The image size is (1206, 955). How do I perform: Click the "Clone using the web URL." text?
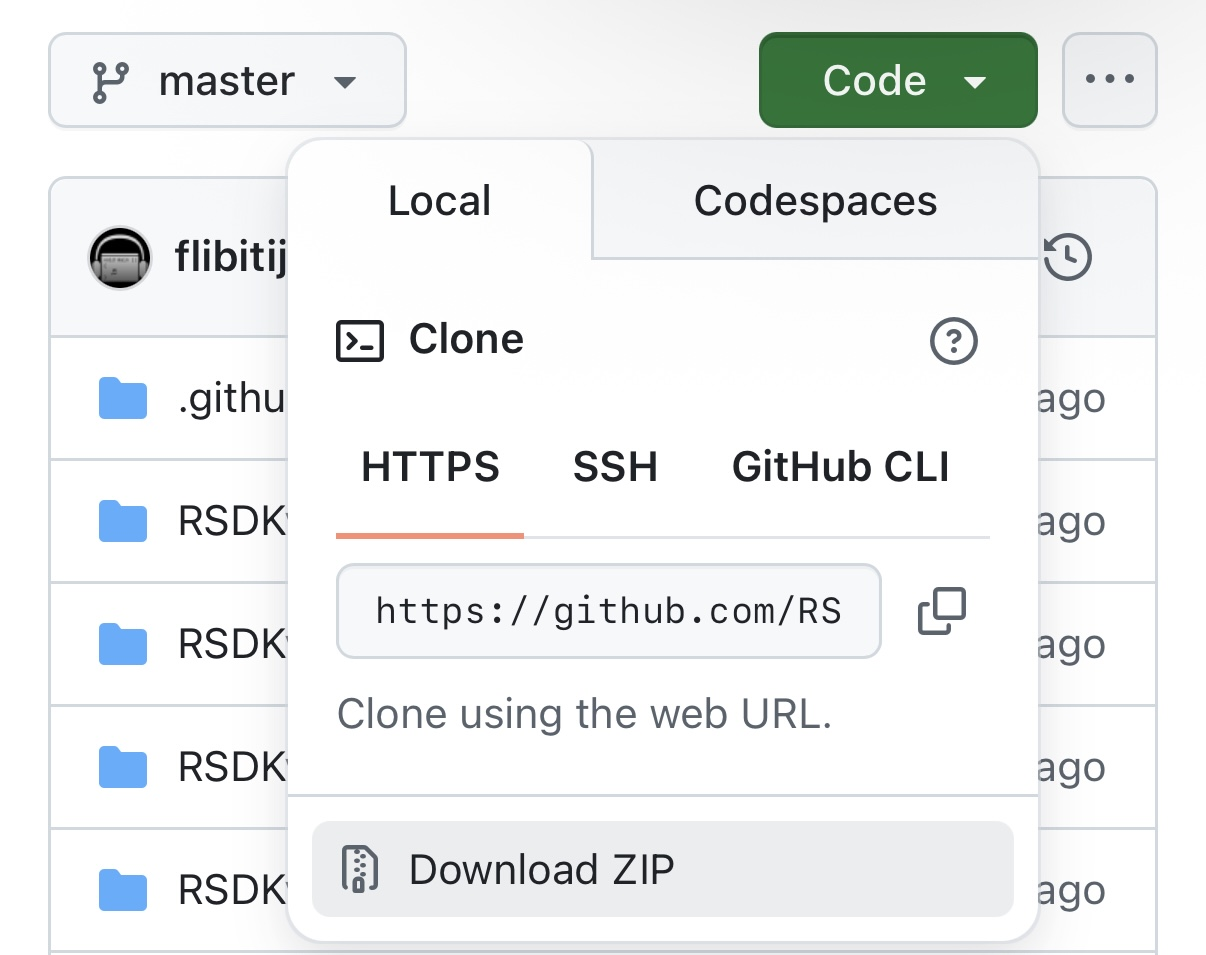click(585, 714)
